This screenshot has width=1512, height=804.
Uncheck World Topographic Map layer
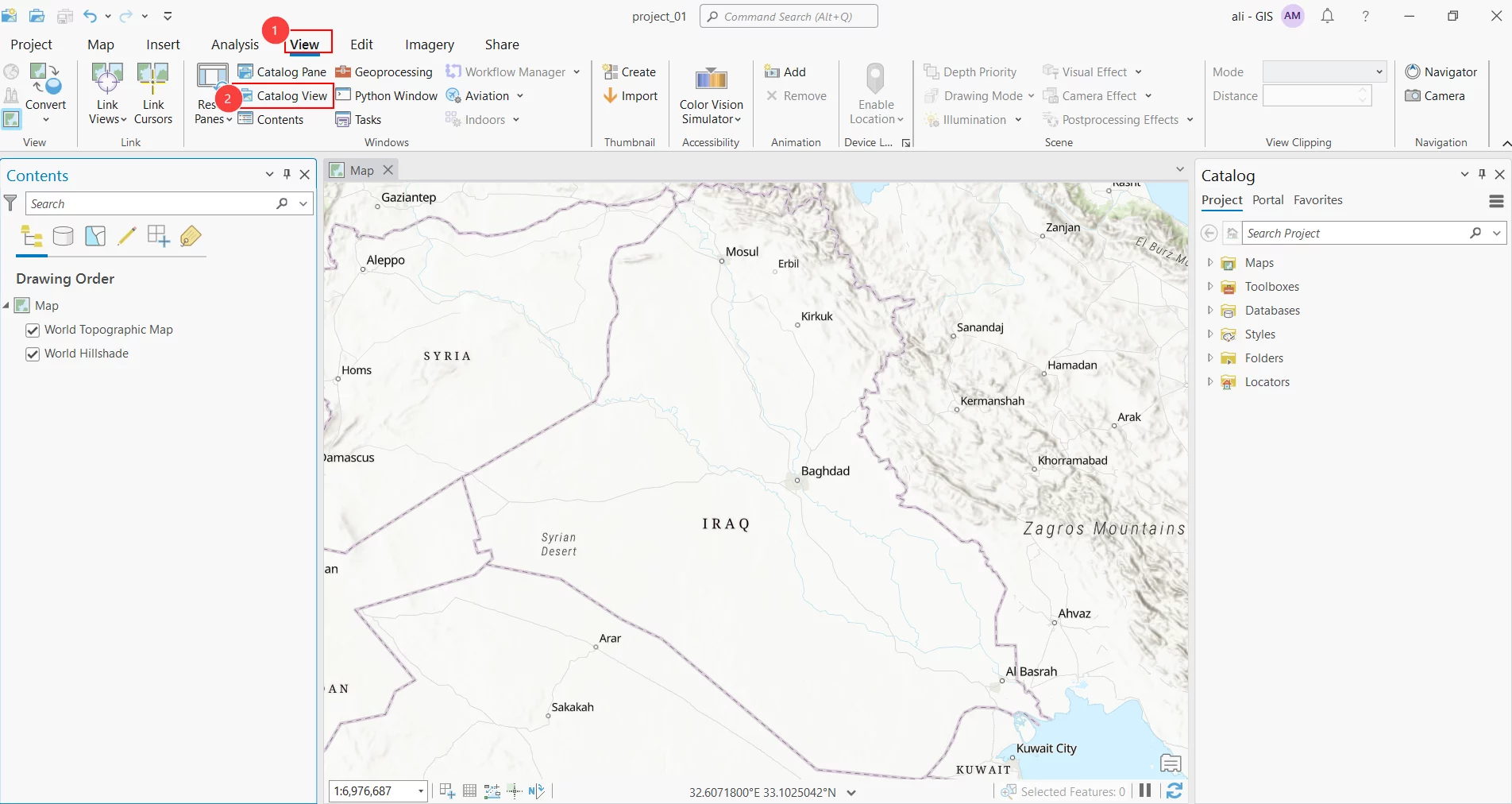[33, 330]
